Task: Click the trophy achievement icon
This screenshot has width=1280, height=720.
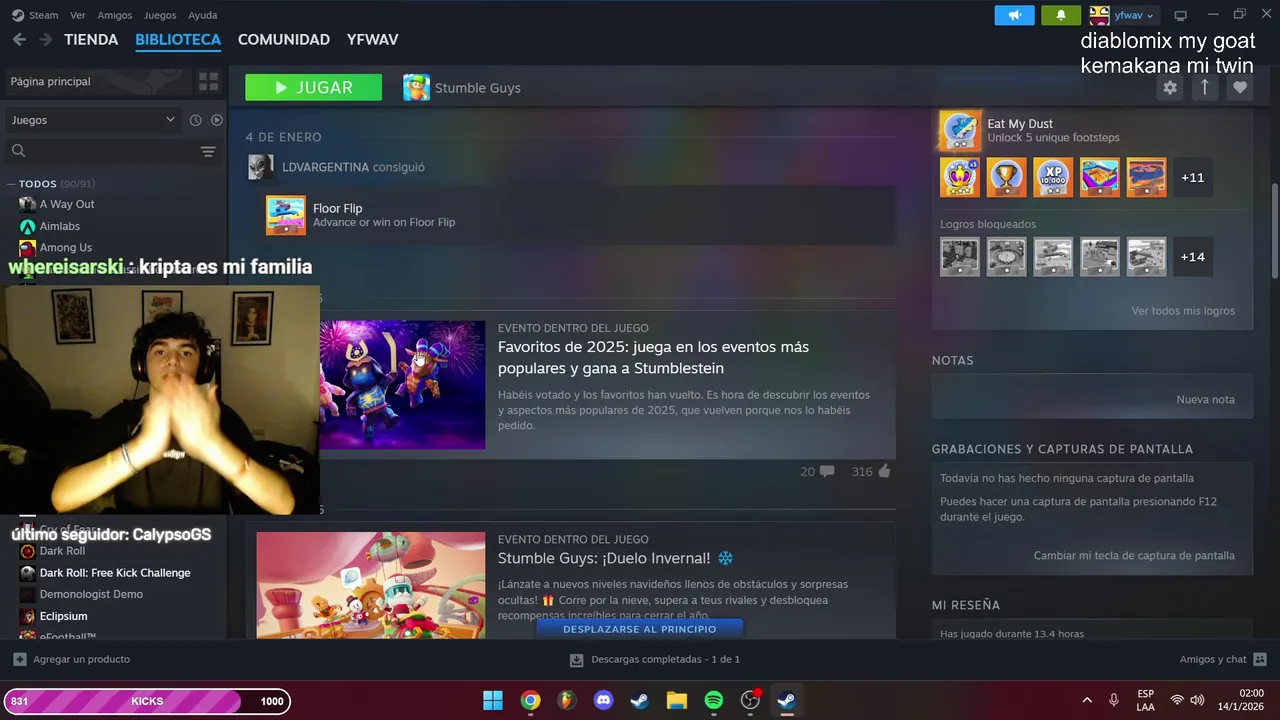Action: click(x=1007, y=177)
